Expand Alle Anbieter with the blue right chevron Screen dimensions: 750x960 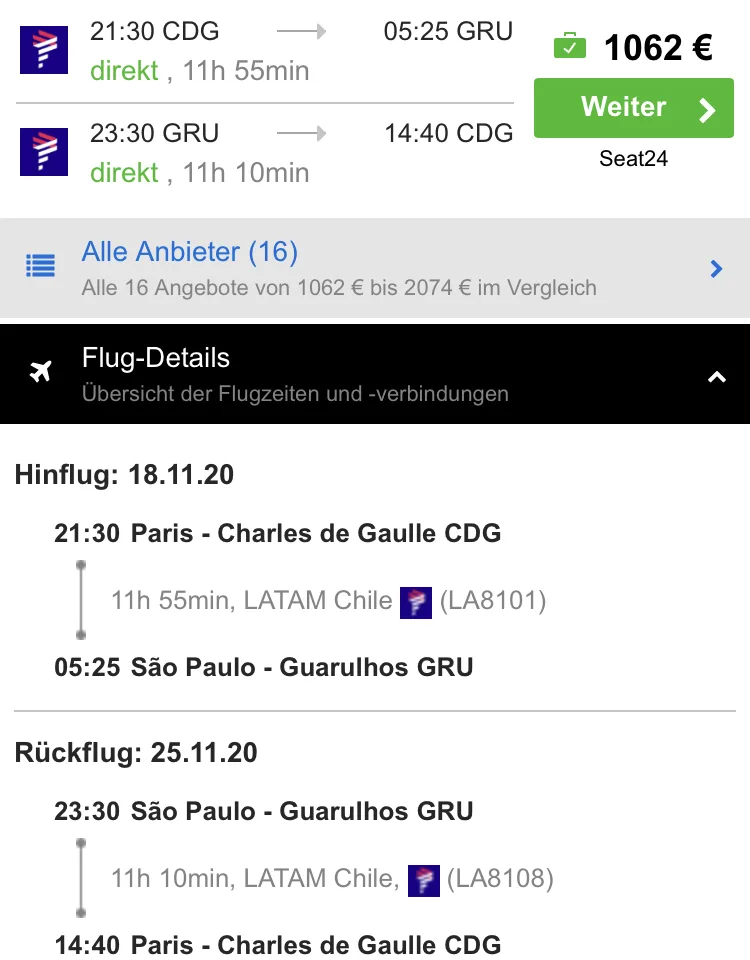[716, 269]
